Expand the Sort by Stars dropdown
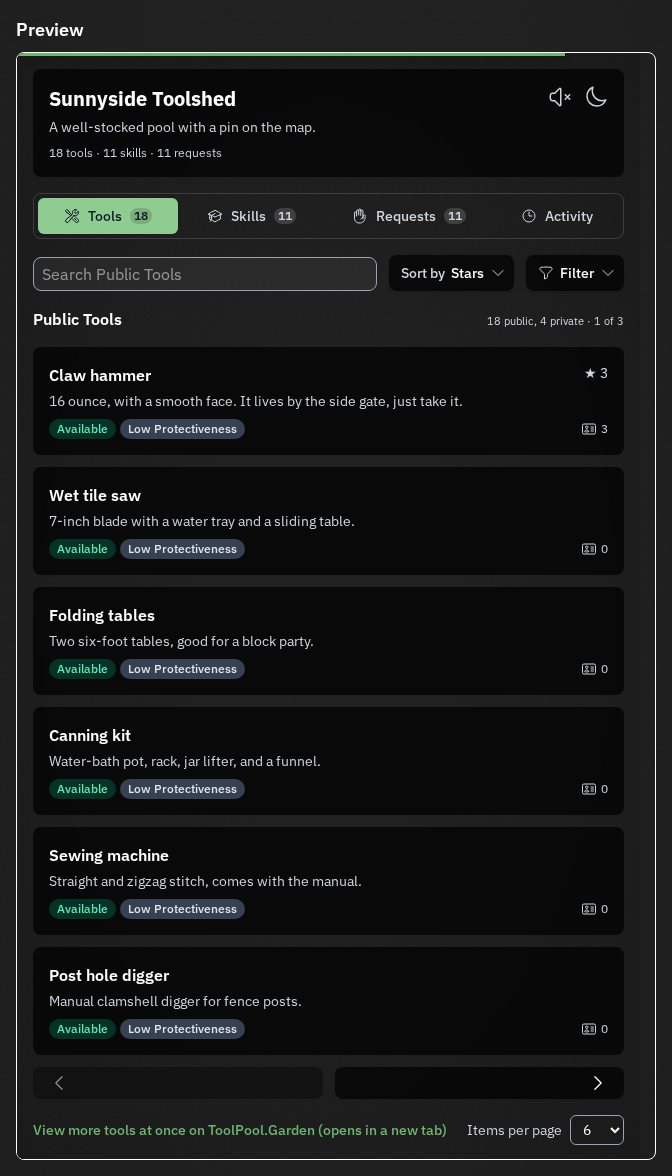Image resolution: width=672 pixels, height=1176 pixels. coord(452,273)
